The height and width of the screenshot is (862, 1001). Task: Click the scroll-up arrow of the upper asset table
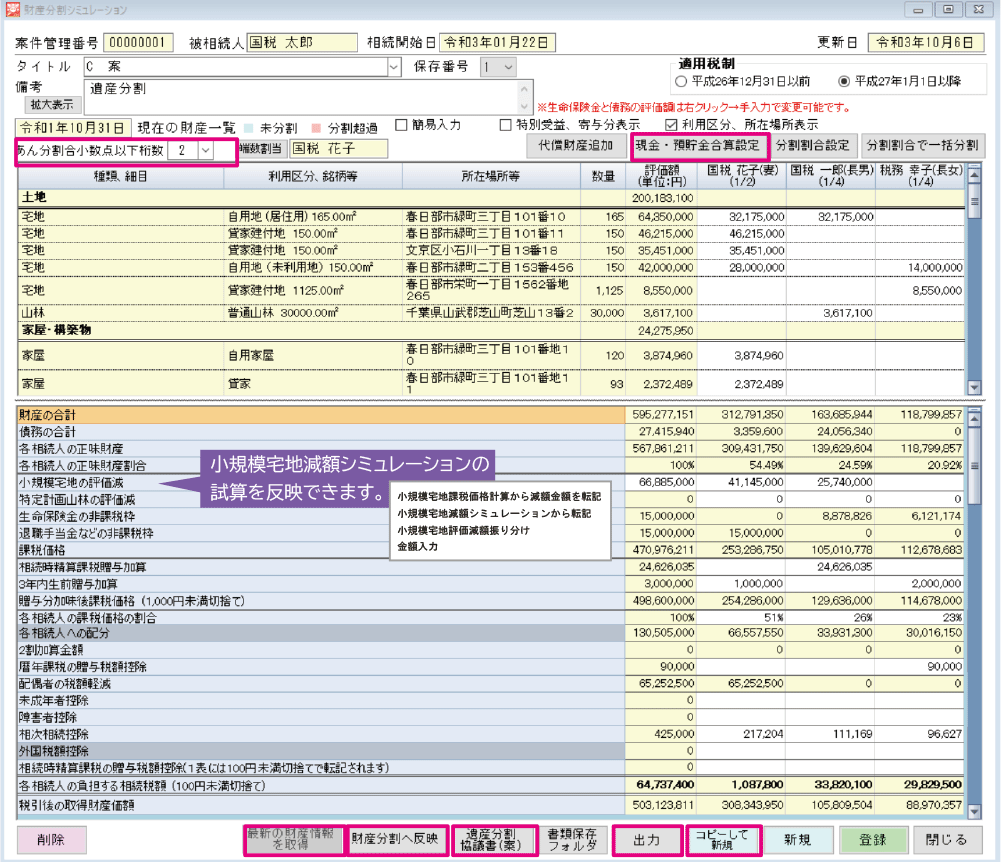tap(975, 174)
